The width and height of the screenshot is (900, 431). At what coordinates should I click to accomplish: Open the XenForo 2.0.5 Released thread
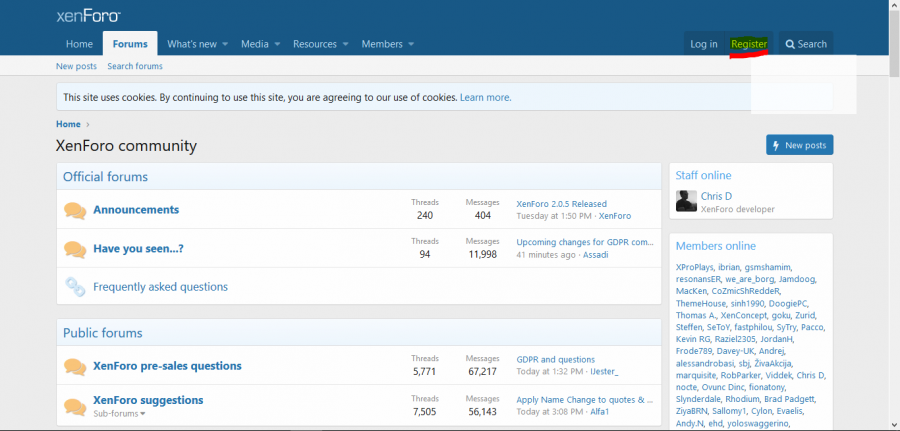[561, 204]
